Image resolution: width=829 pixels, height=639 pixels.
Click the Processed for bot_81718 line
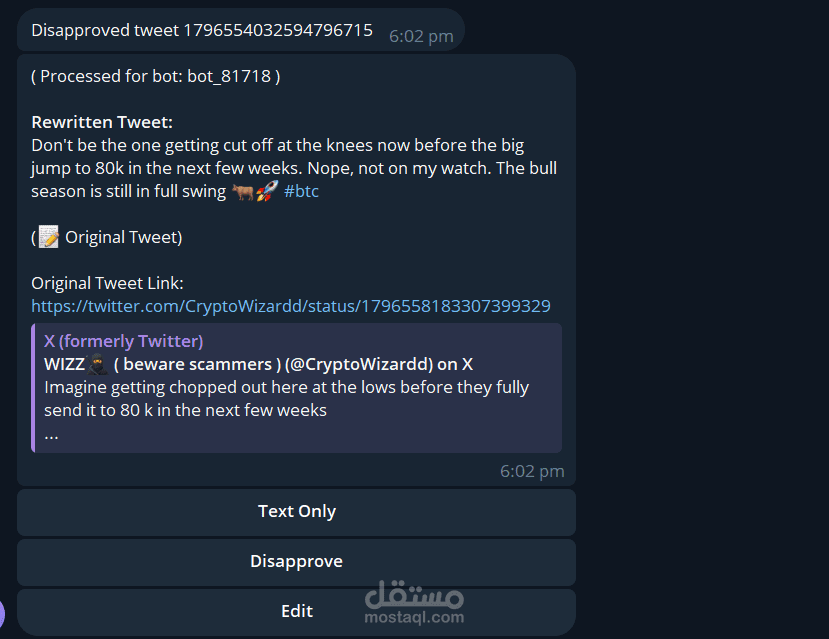pyautogui.click(x=156, y=76)
